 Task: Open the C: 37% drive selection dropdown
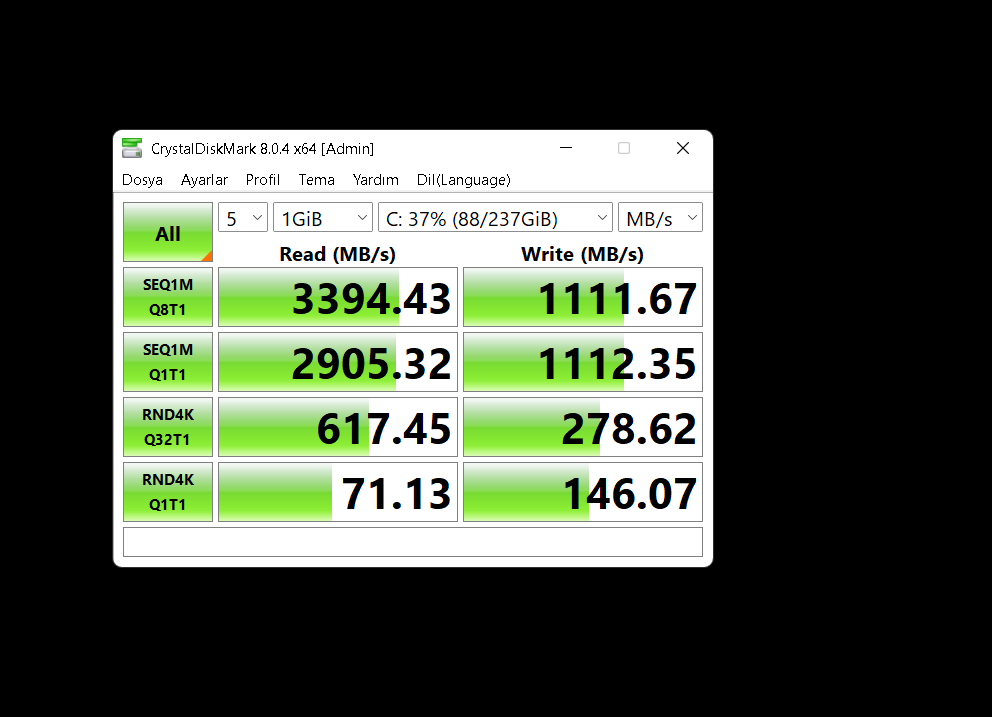pos(495,218)
